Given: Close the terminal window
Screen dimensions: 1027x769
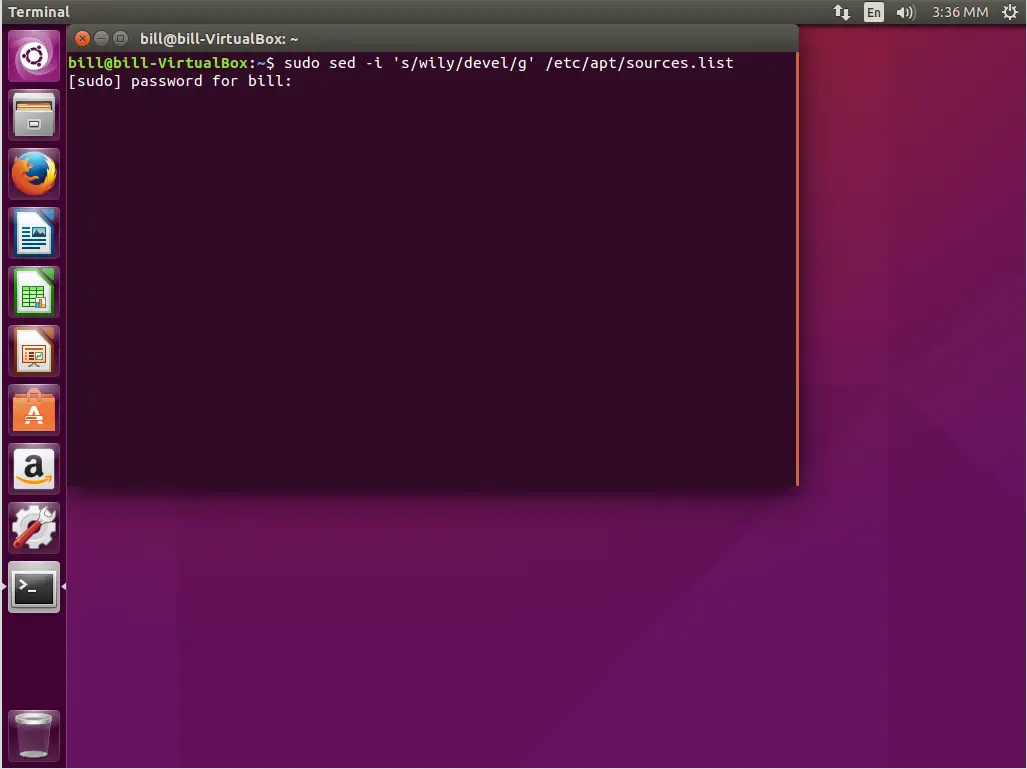Looking at the screenshot, I should (82, 39).
